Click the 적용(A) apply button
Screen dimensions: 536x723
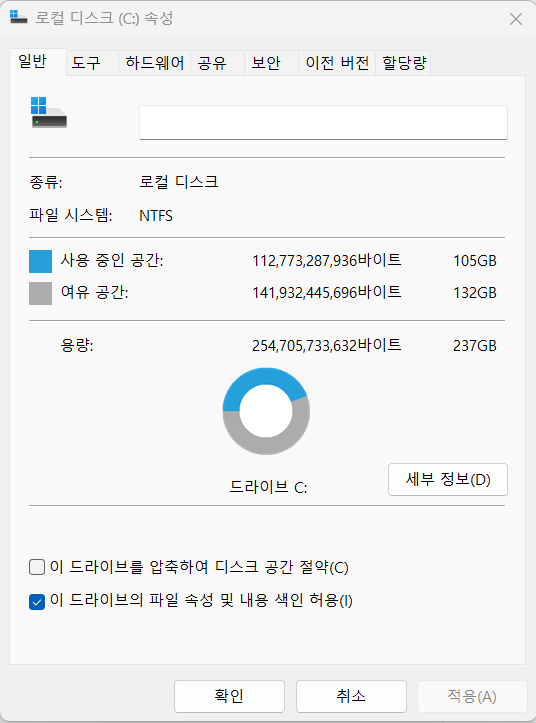(x=472, y=696)
